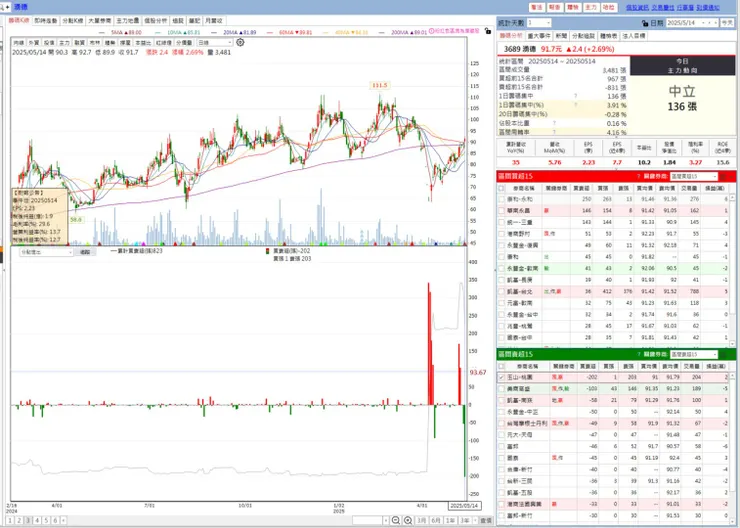Tick the checkbox for 永豐金-復興 row

click(x=501, y=245)
